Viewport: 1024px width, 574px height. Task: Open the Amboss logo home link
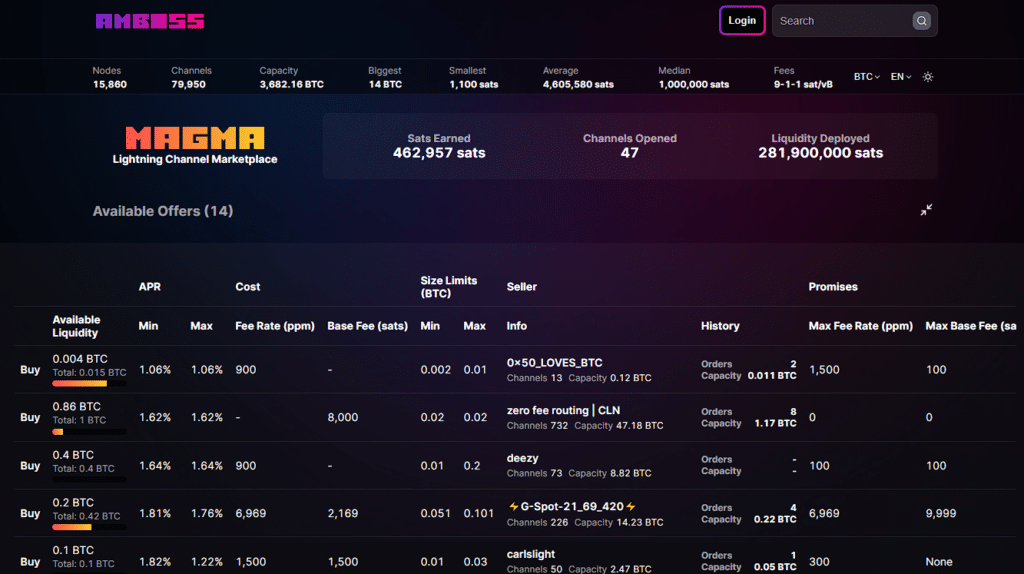pos(150,22)
